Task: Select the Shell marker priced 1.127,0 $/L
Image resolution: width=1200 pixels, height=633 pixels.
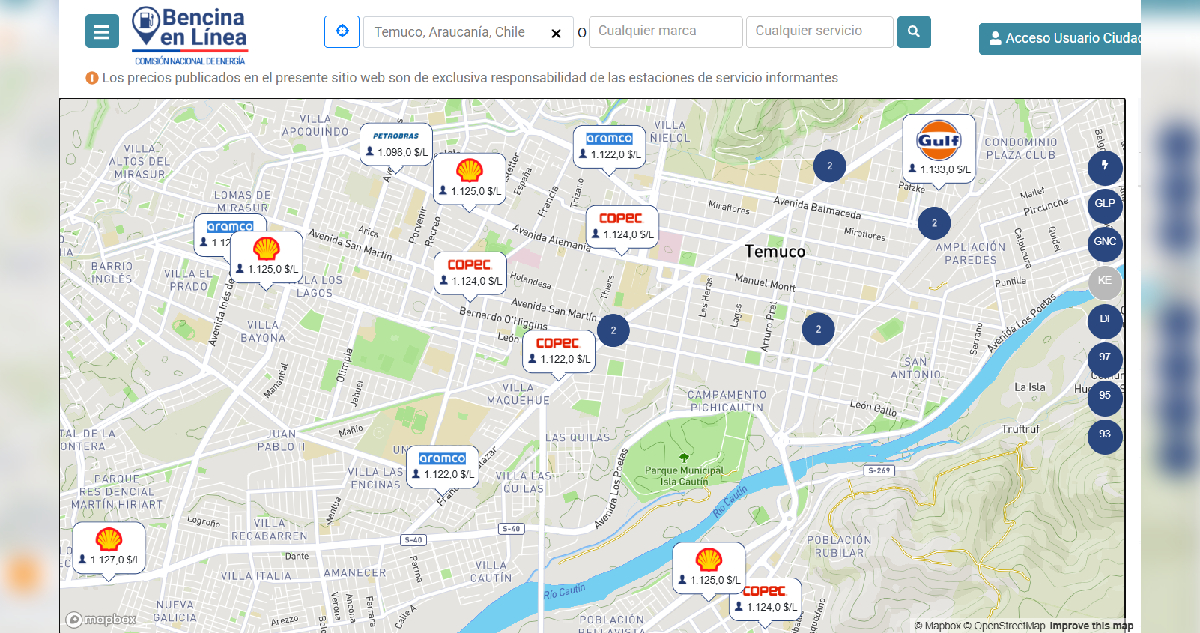Action: [108, 549]
